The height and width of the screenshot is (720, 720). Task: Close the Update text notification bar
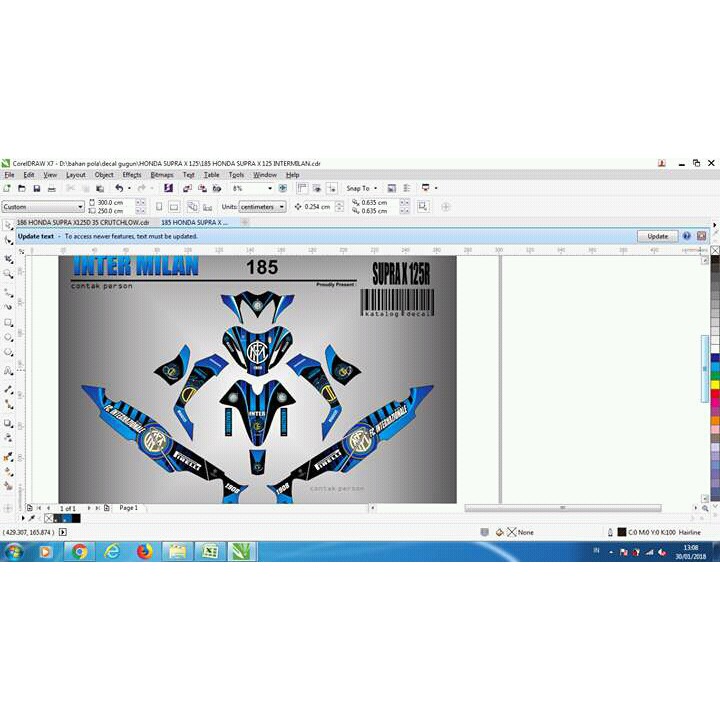tap(702, 236)
